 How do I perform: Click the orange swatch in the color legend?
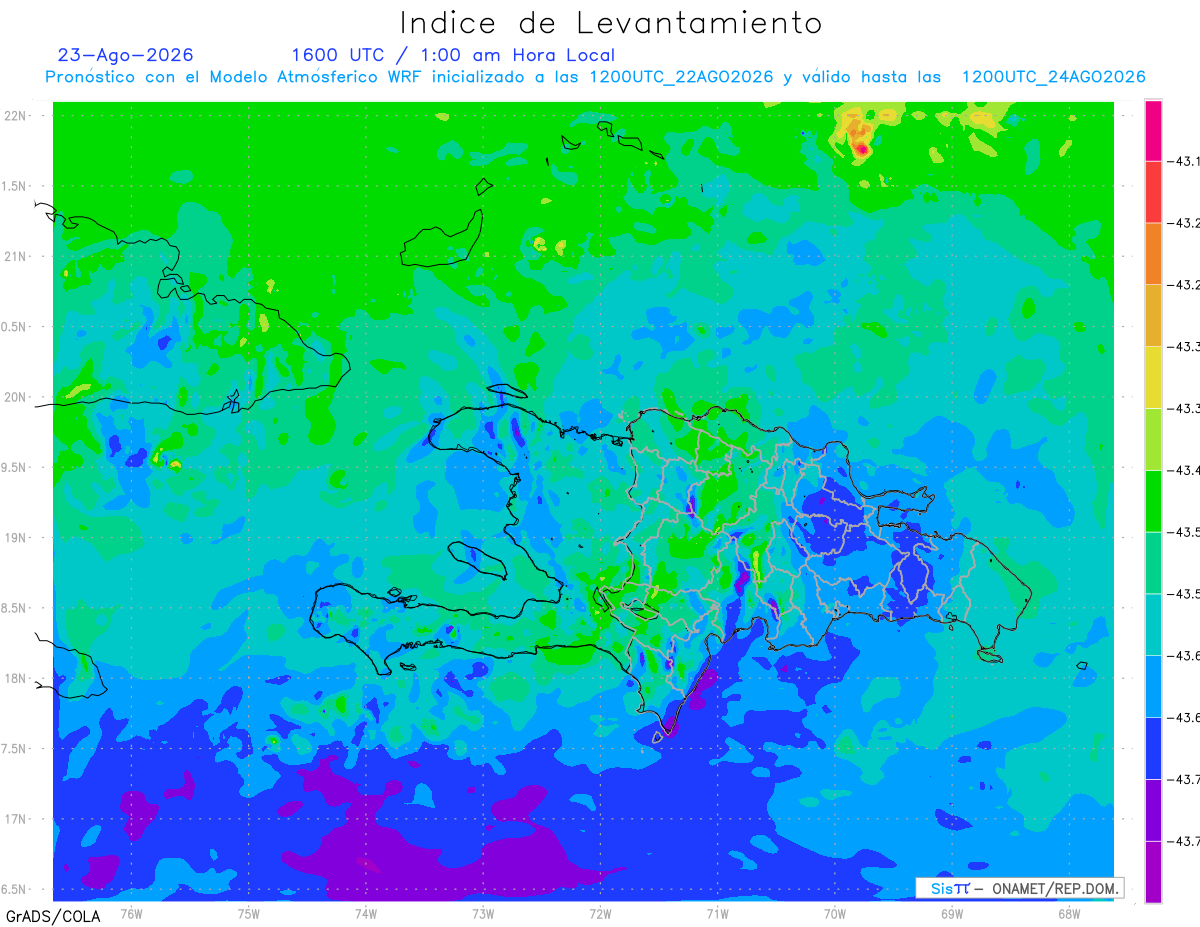(1153, 254)
